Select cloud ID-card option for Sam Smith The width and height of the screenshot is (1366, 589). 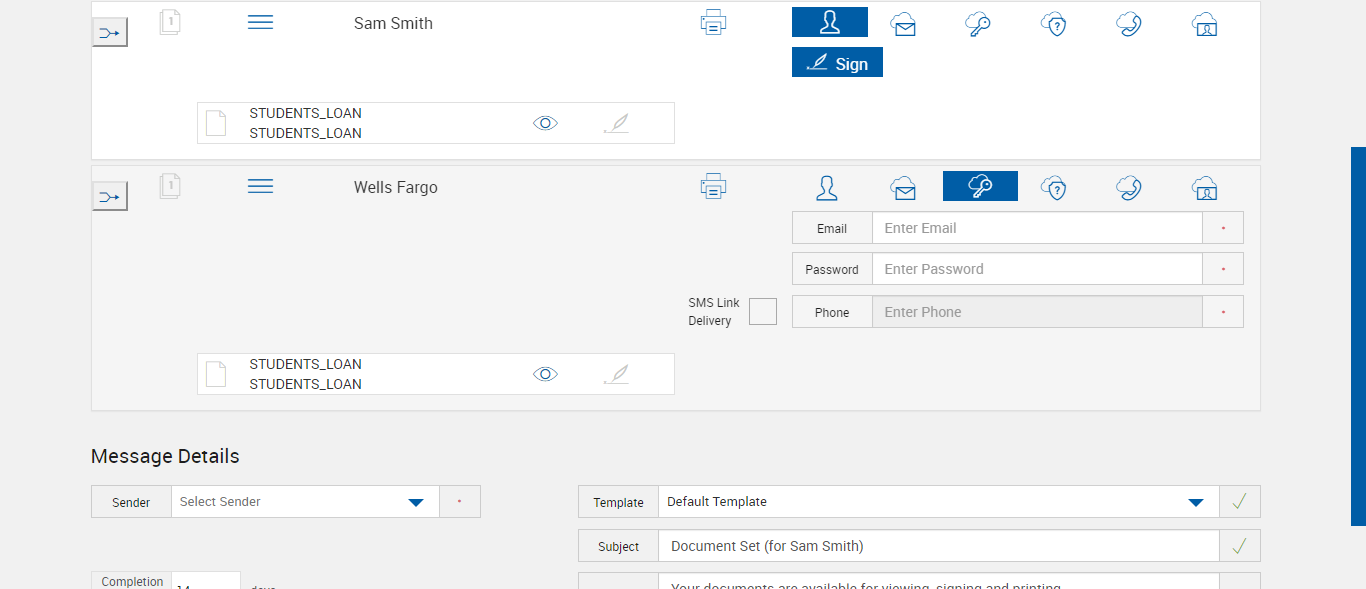[x=1205, y=24]
